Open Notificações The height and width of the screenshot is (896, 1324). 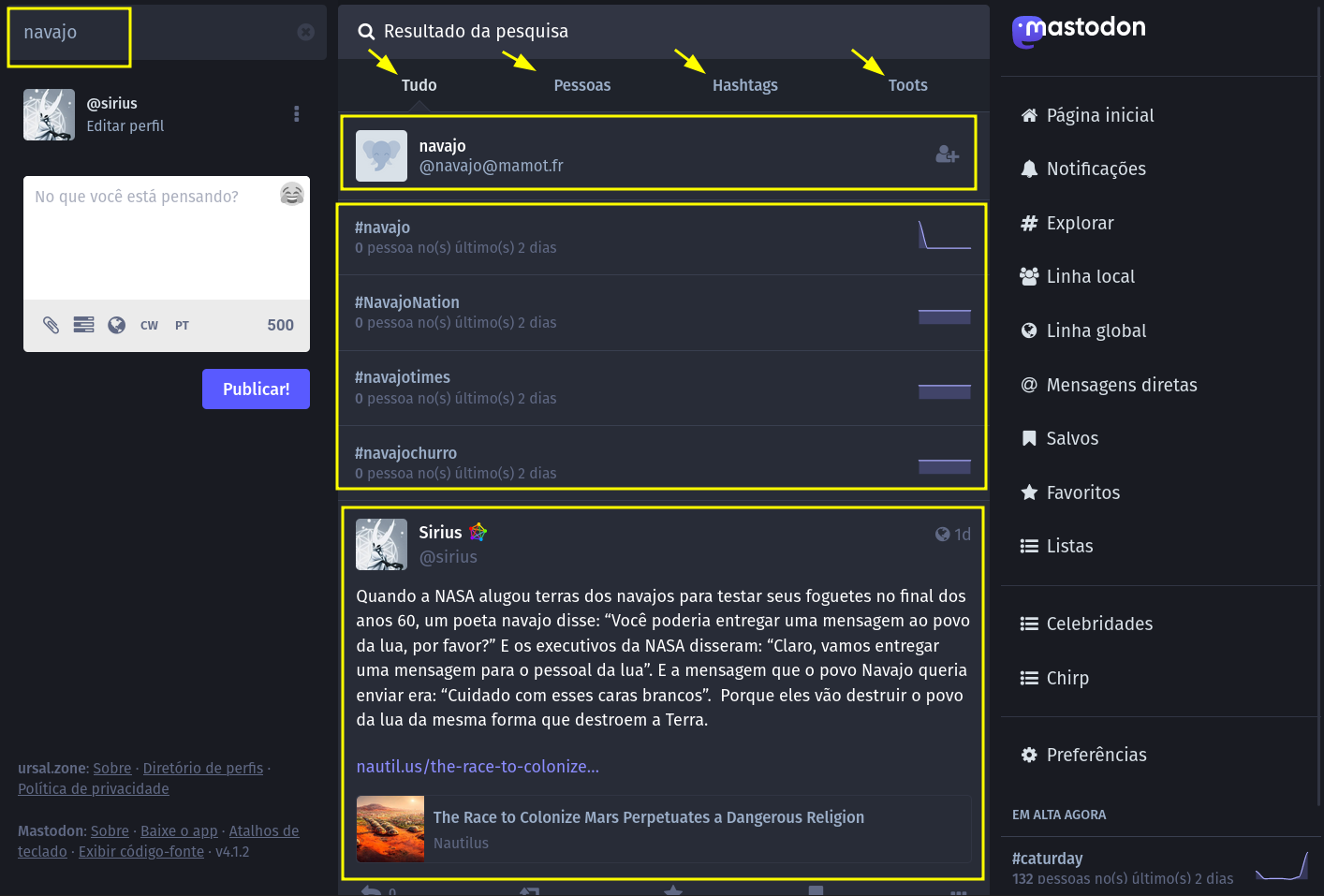tap(1082, 169)
